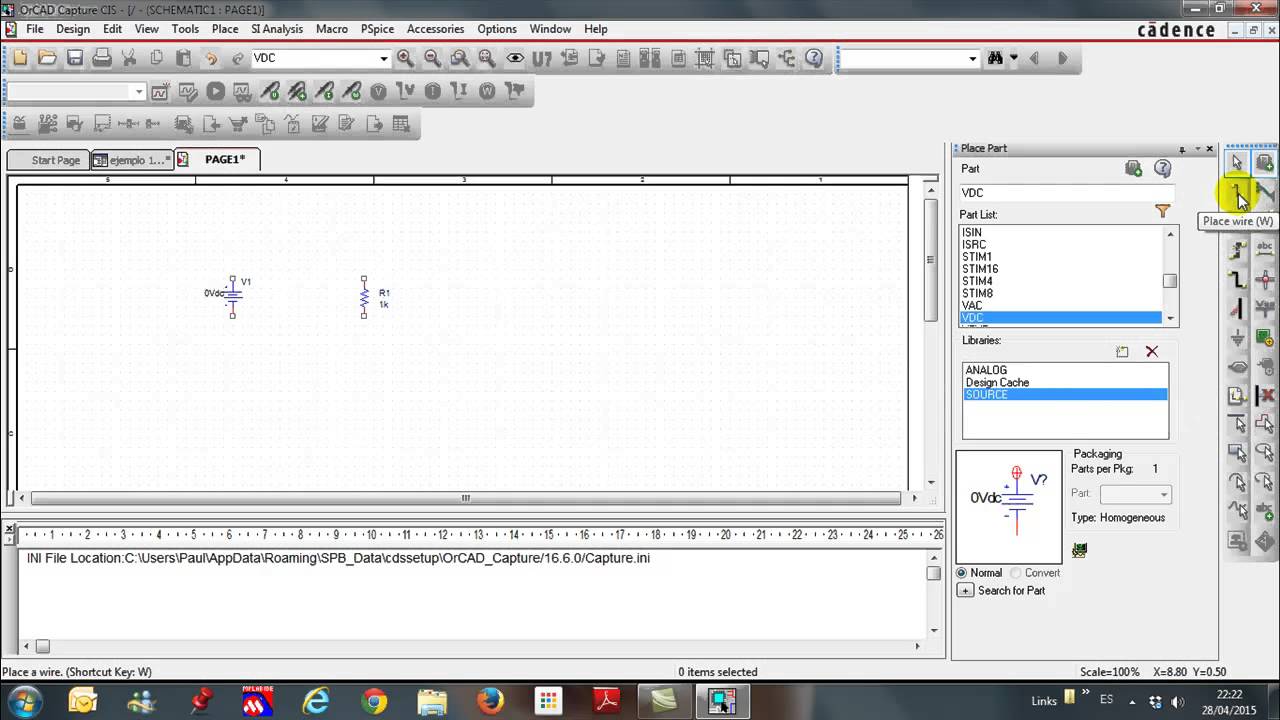1280x720 pixels.
Task: Click Place Part panel help question icon
Action: click(1162, 169)
